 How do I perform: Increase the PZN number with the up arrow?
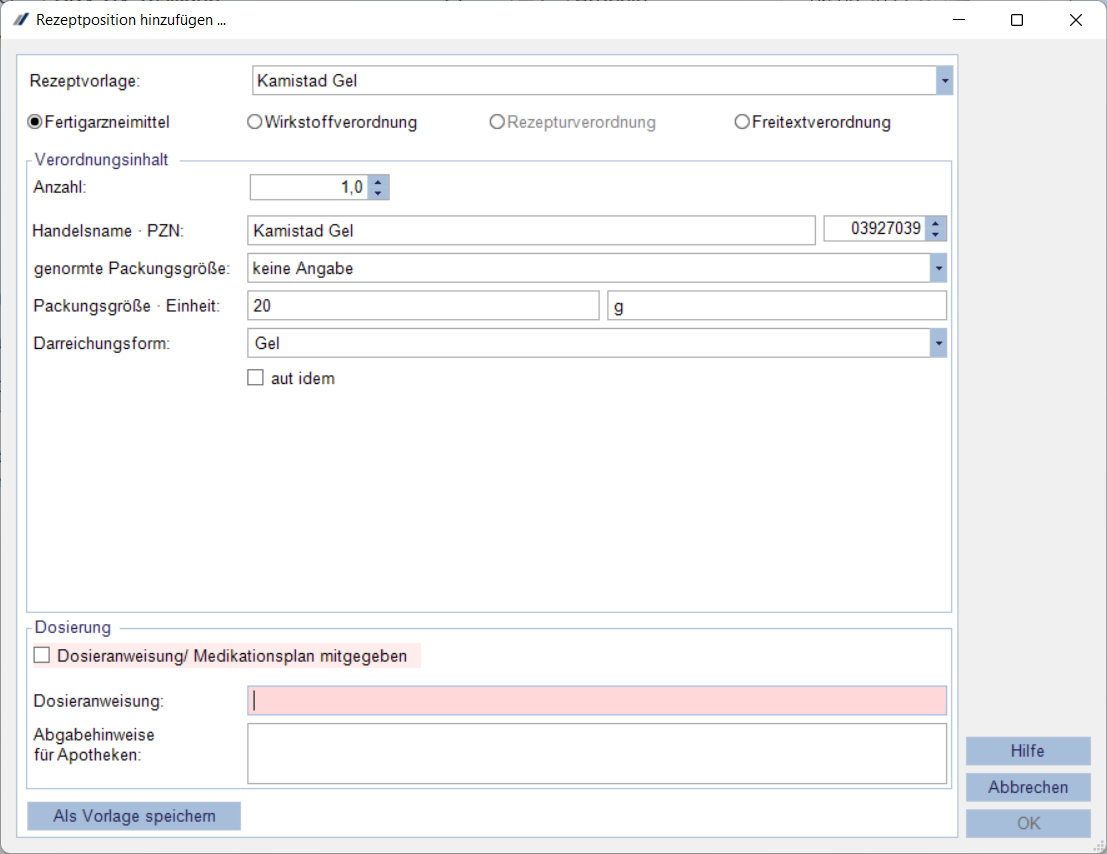[x=936, y=223]
